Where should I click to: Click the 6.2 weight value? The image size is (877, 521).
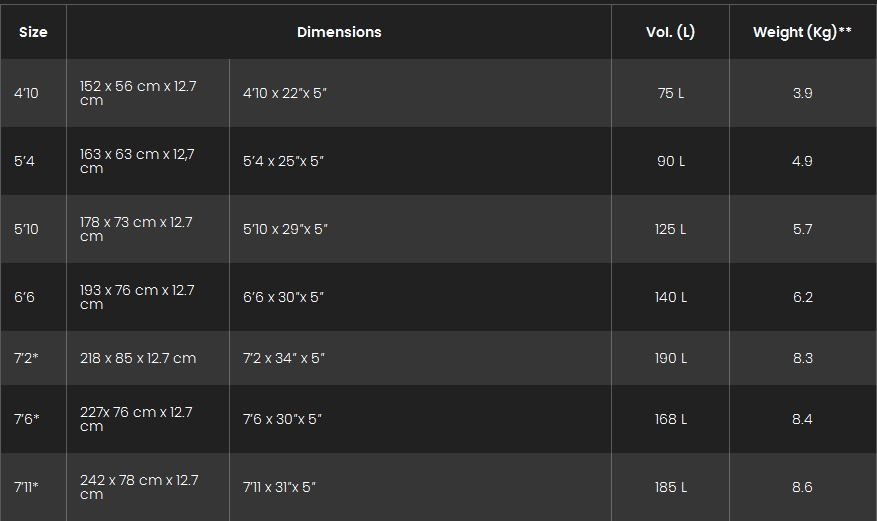click(803, 297)
